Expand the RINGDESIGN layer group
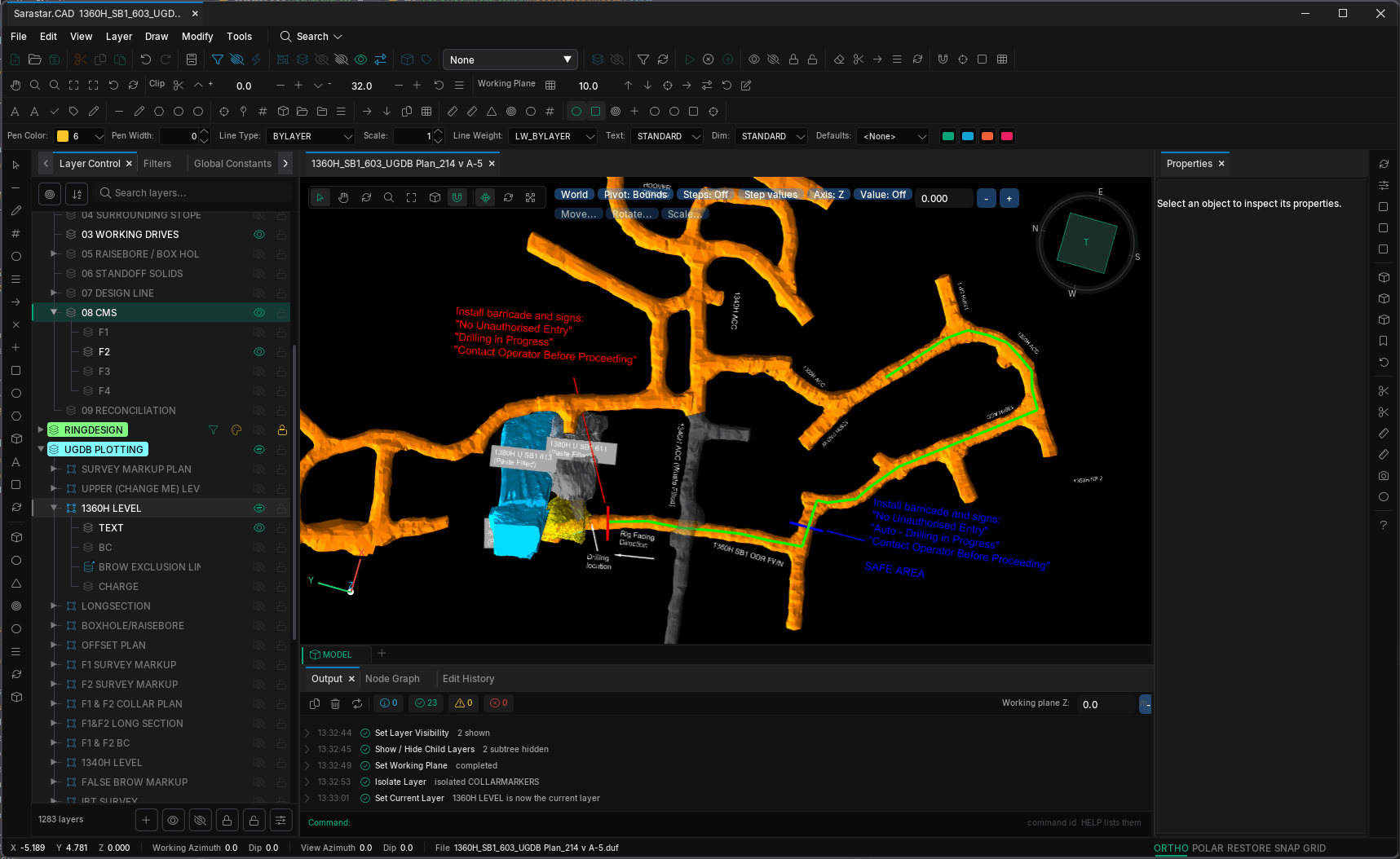The width and height of the screenshot is (1400, 859). pos(40,430)
